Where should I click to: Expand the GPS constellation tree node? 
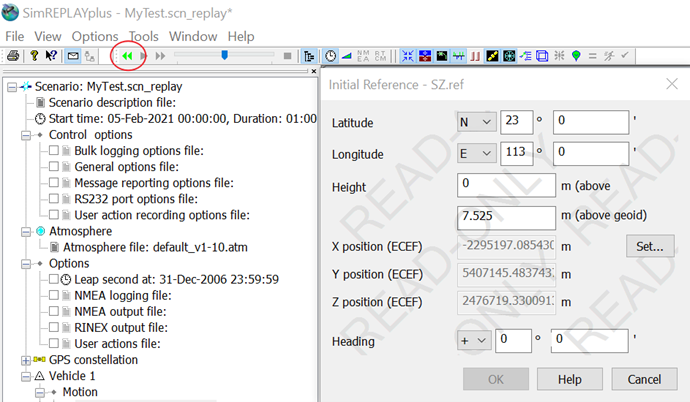pos(26,359)
